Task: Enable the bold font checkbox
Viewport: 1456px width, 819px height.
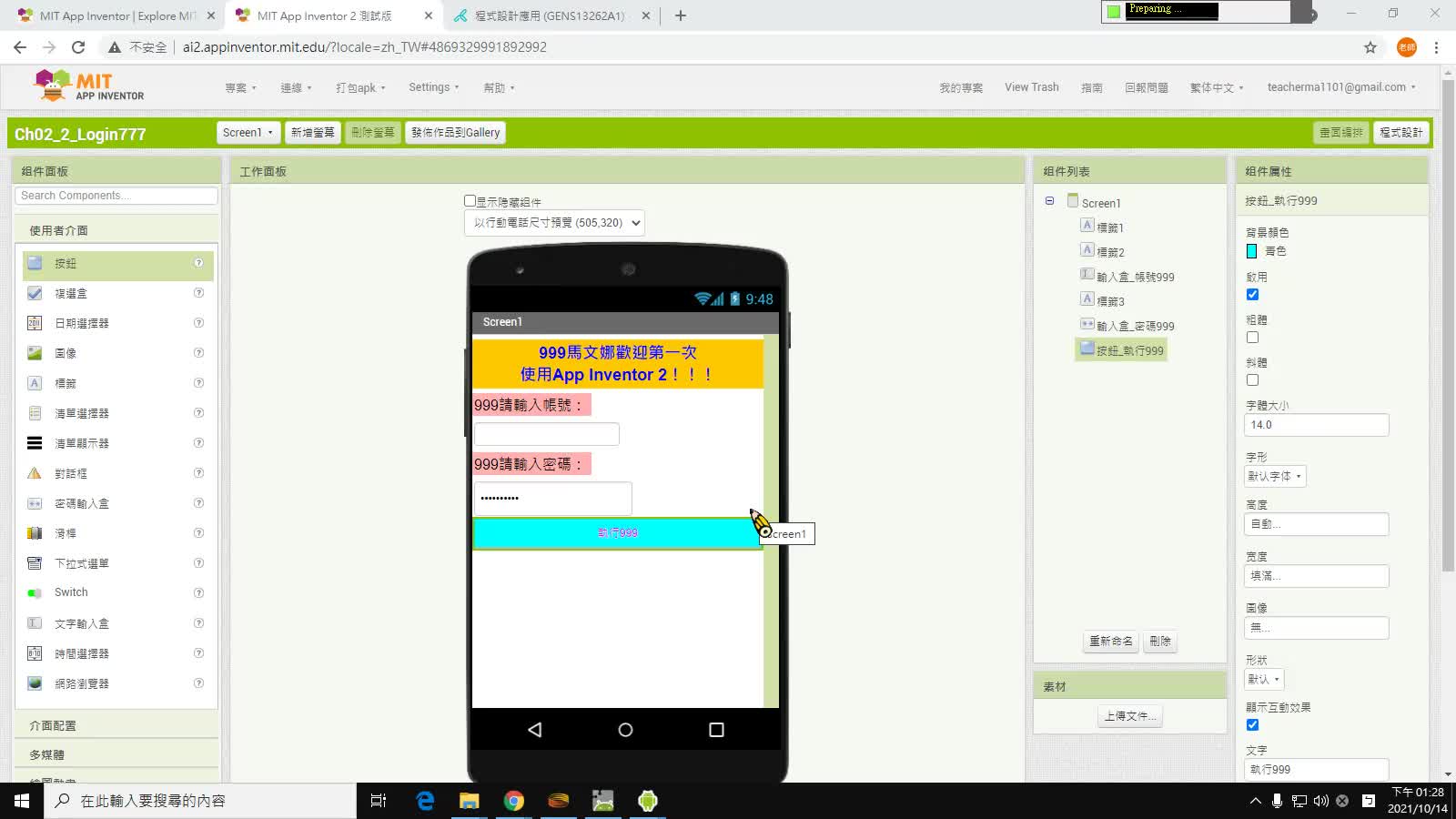Action: coord(1252,337)
